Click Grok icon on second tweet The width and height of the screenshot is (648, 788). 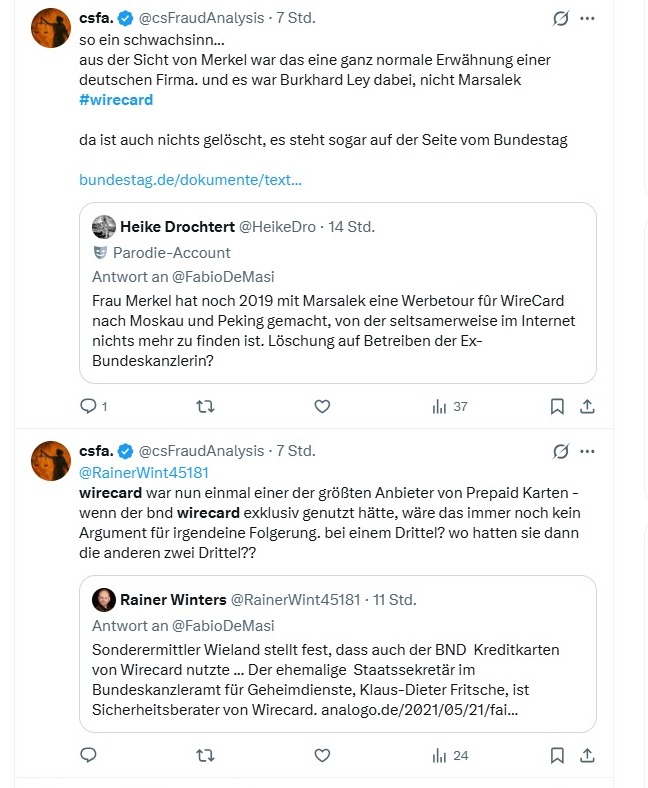[x=561, y=450]
